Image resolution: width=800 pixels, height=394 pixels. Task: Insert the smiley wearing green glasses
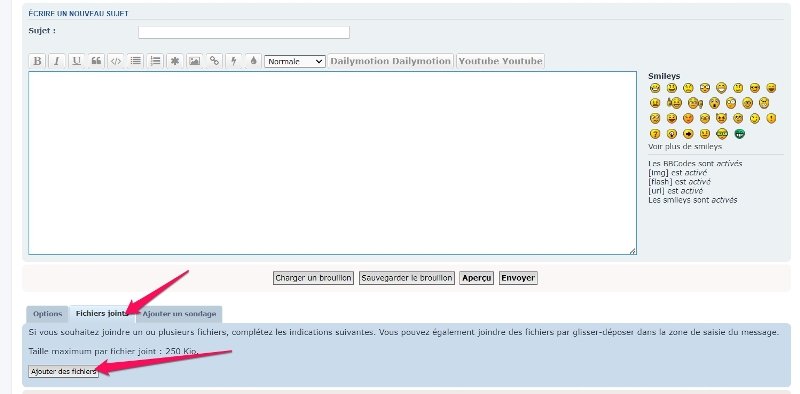pyautogui.click(x=722, y=134)
